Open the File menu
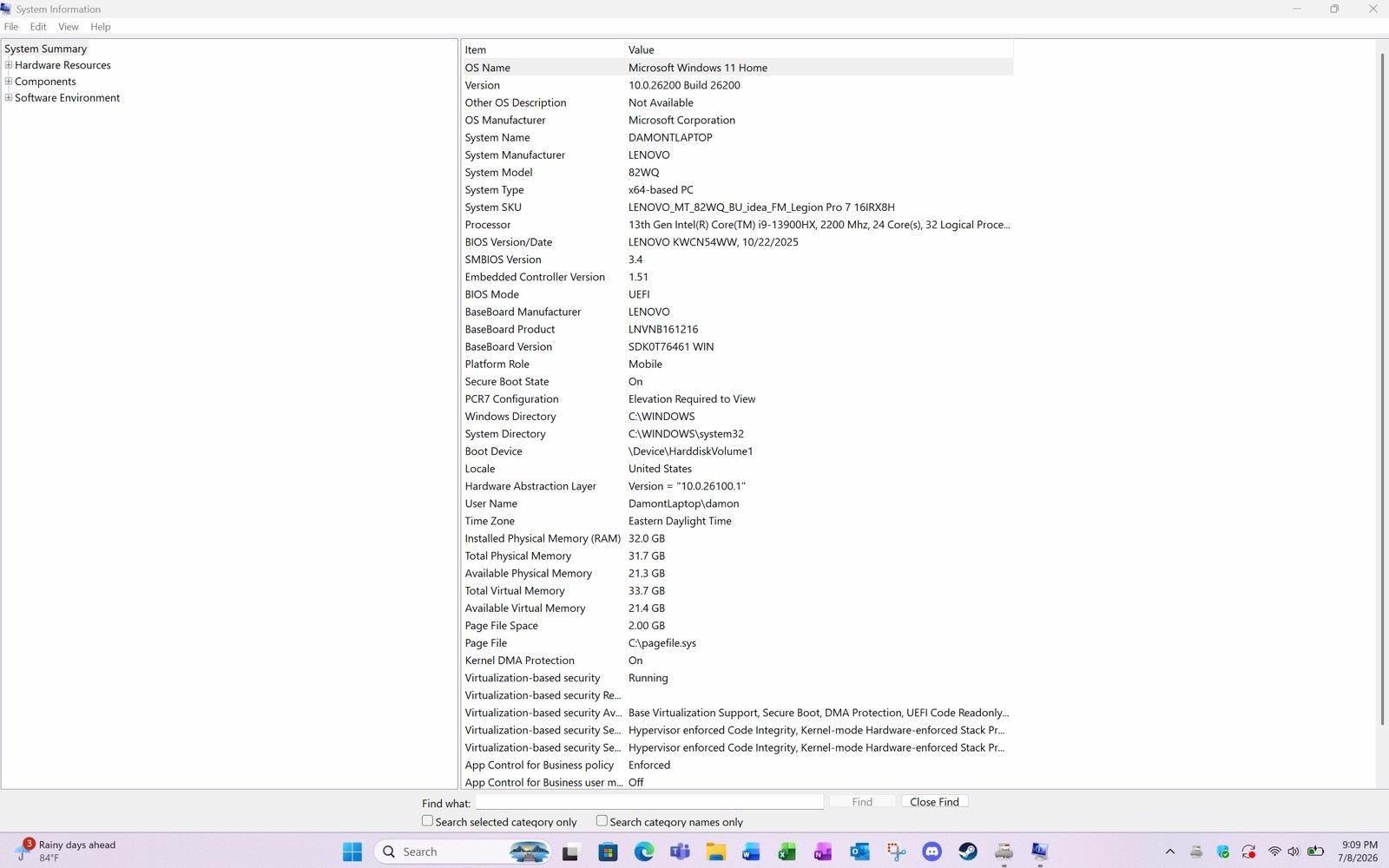 (x=11, y=27)
